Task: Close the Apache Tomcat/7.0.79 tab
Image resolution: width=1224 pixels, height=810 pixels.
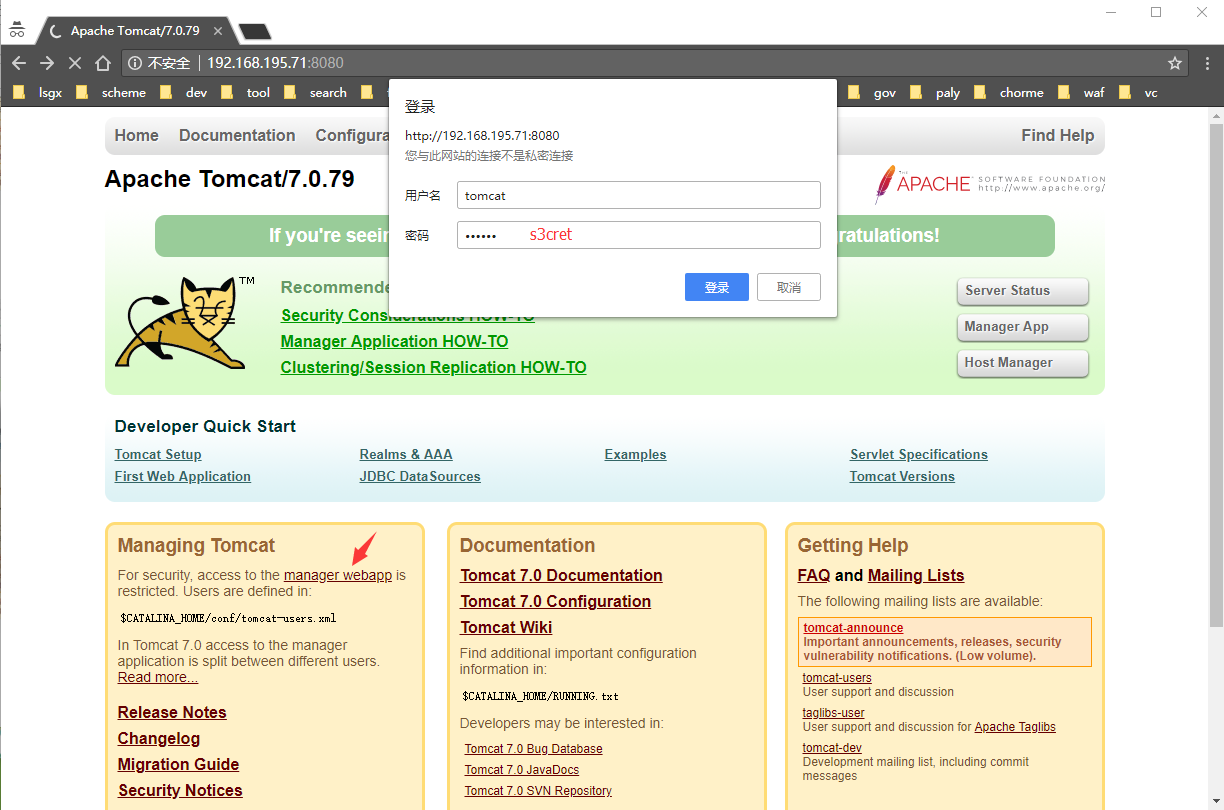Action: coord(218,31)
